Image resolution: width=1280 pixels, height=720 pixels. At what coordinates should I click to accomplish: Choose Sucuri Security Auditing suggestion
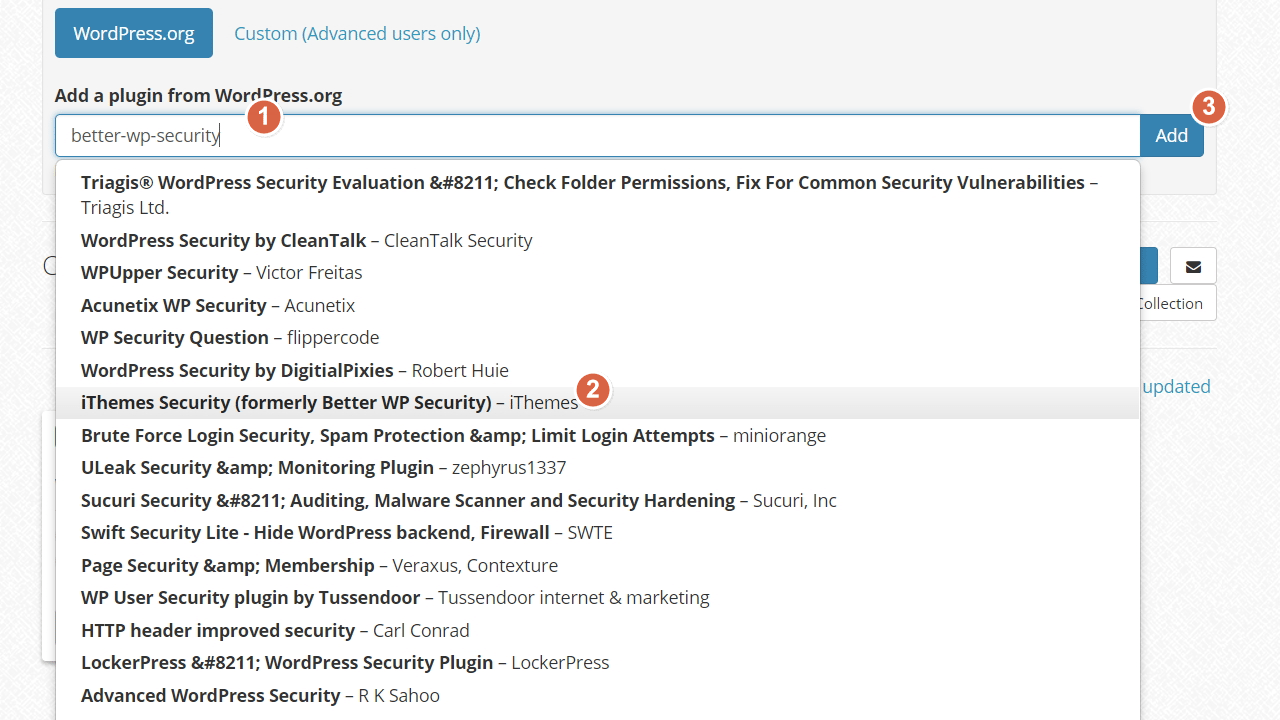click(598, 500)
